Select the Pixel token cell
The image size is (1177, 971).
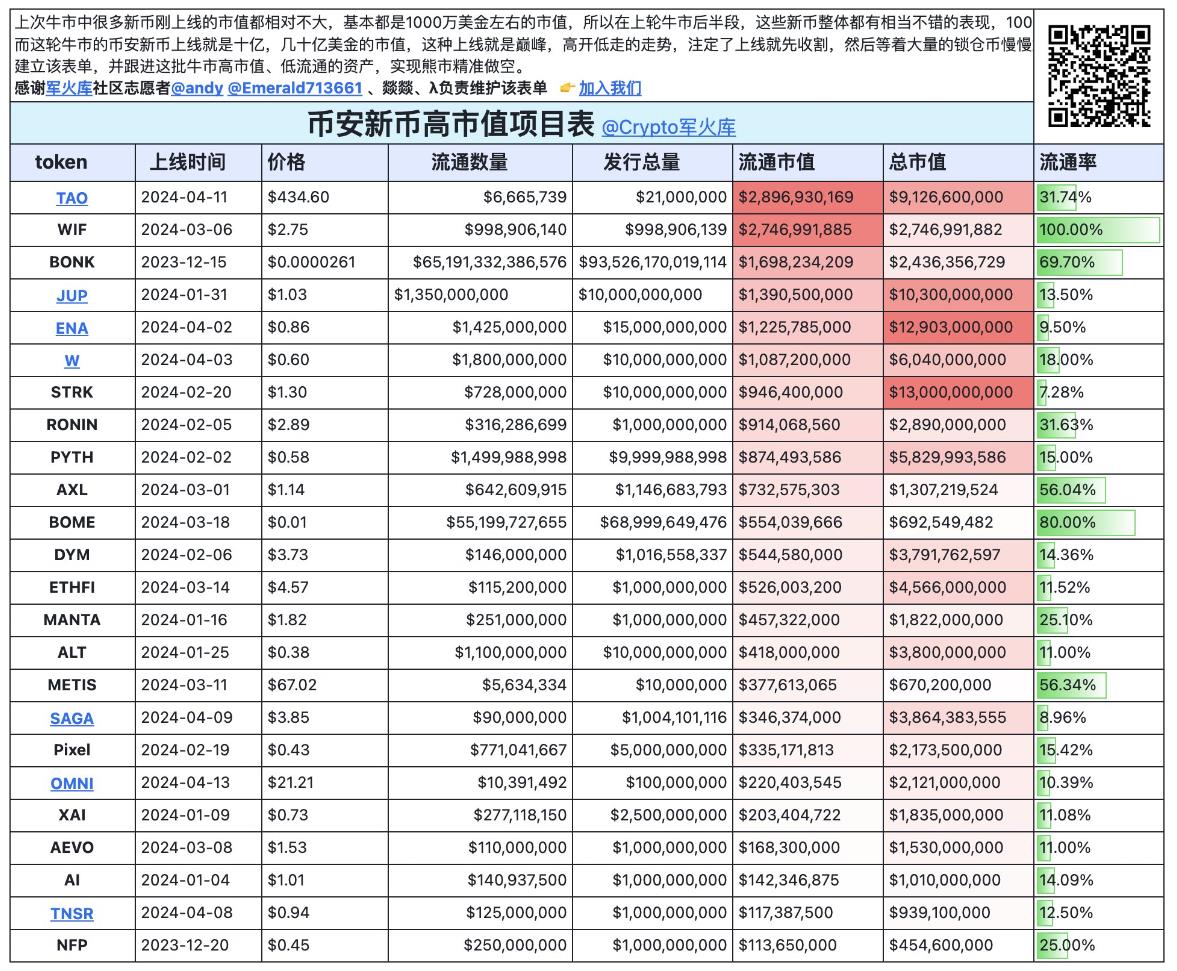[x=72, y=750]
